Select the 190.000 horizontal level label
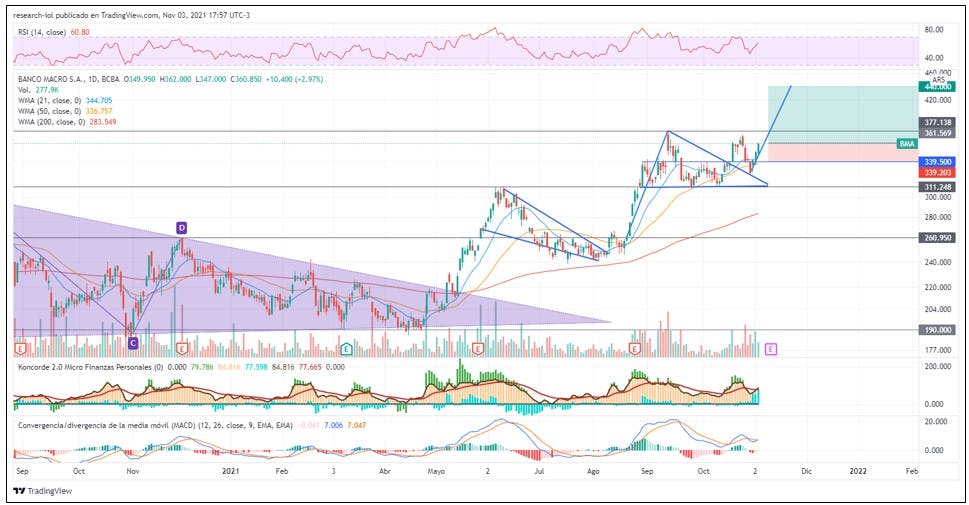The height and width of the screenshot is (505, 969). (937, 330)
